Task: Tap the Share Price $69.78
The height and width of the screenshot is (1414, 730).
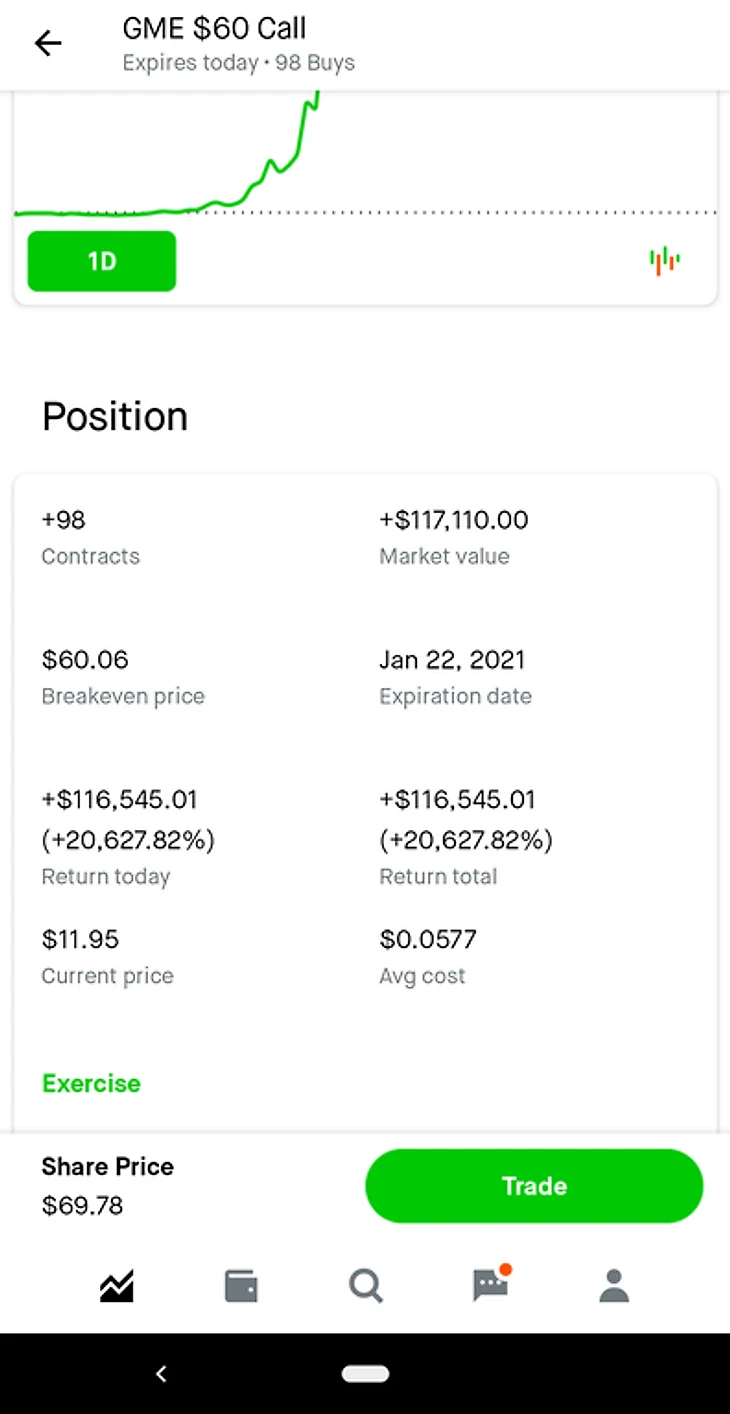Action: point(83,1206)
